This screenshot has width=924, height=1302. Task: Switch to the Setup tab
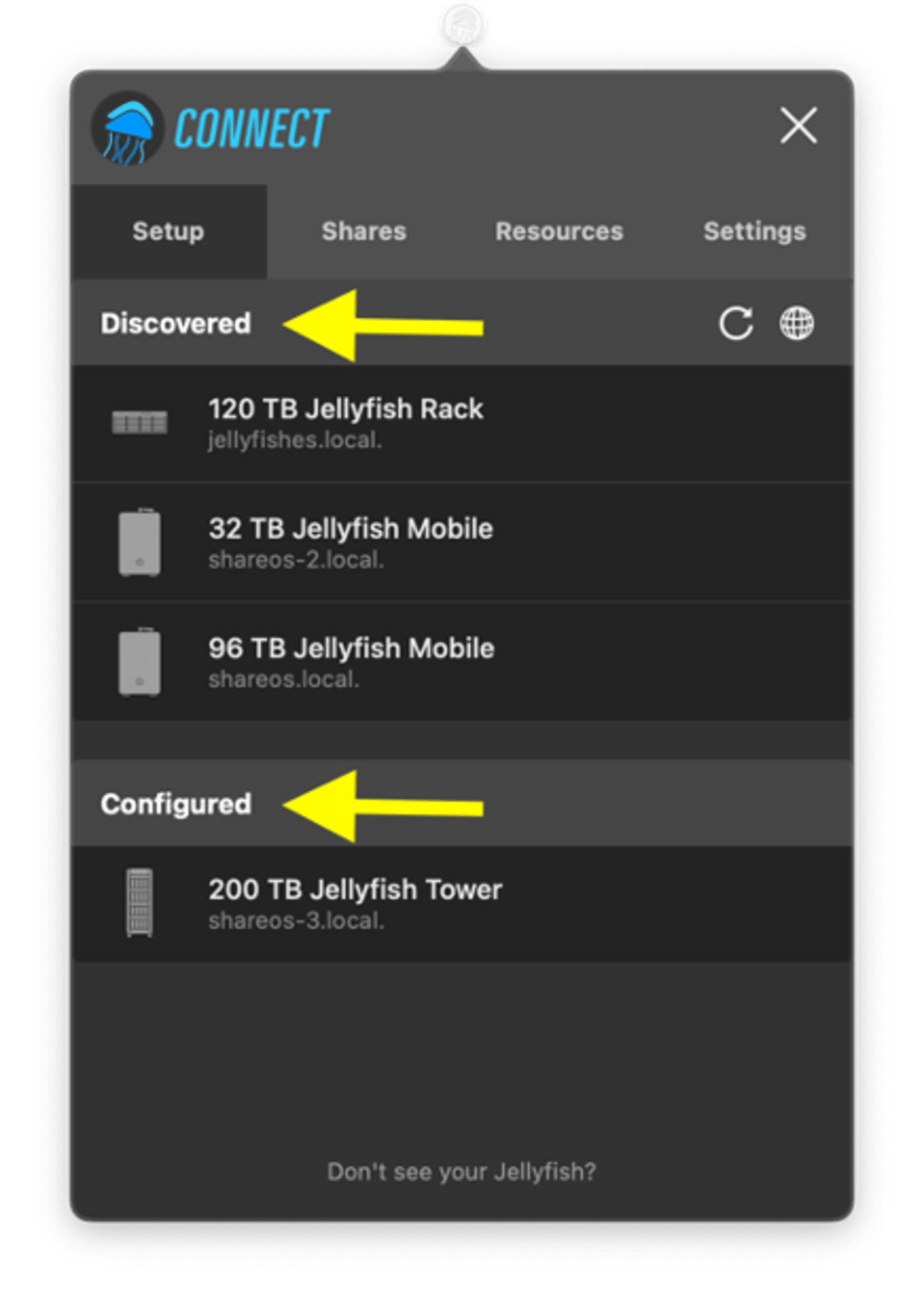pos(169,232)
